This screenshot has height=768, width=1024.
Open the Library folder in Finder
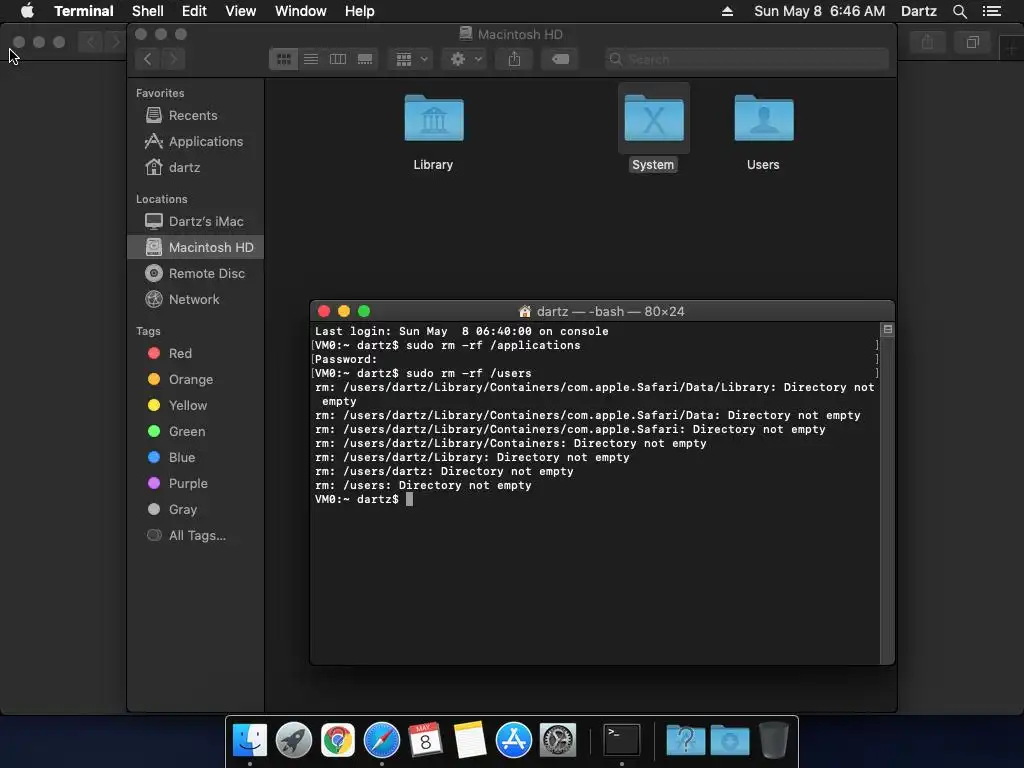(x=434, y=119)
